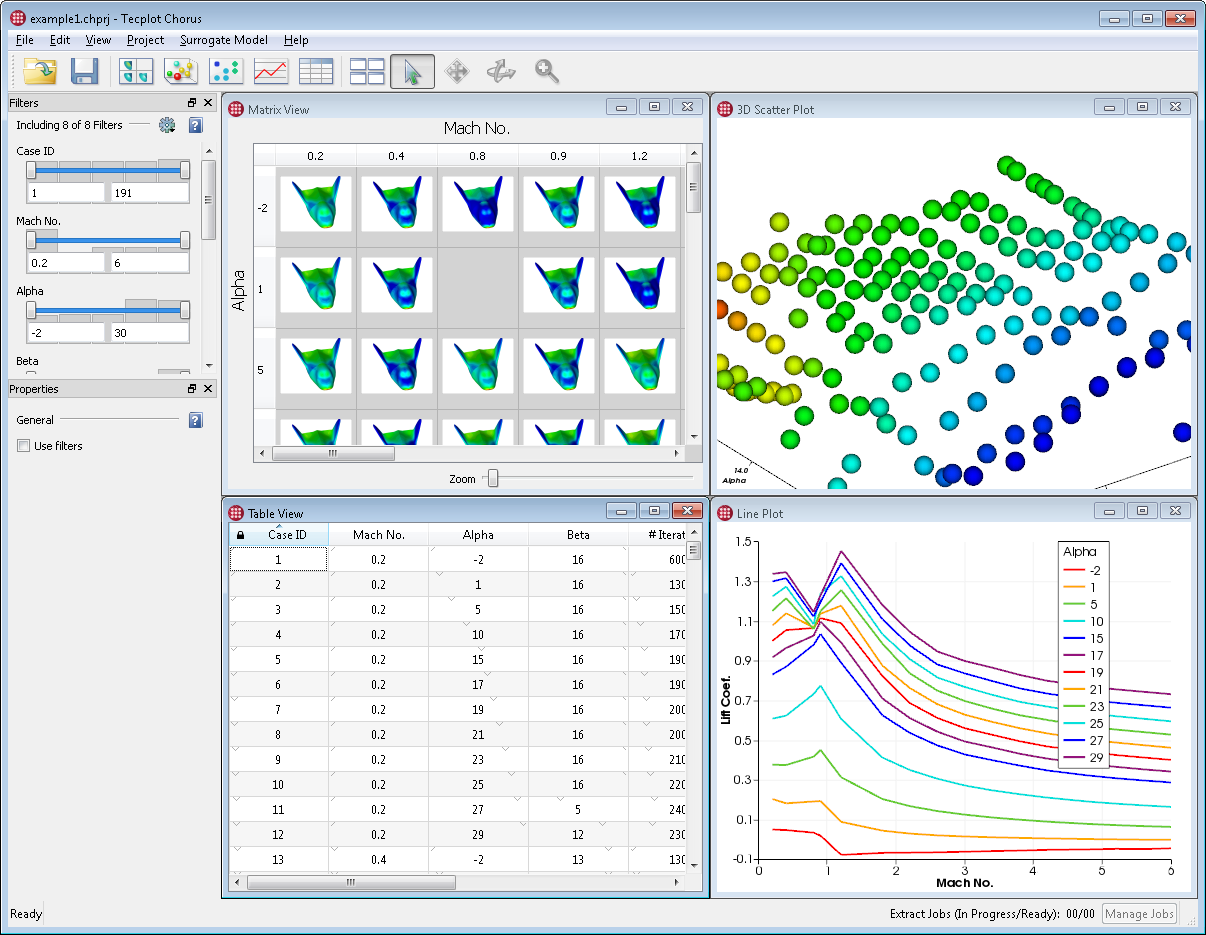Screen dimensions: 1206x935
Task: Click the 1.2 Mach column header in Matrix View
Action: pos(640,155)
